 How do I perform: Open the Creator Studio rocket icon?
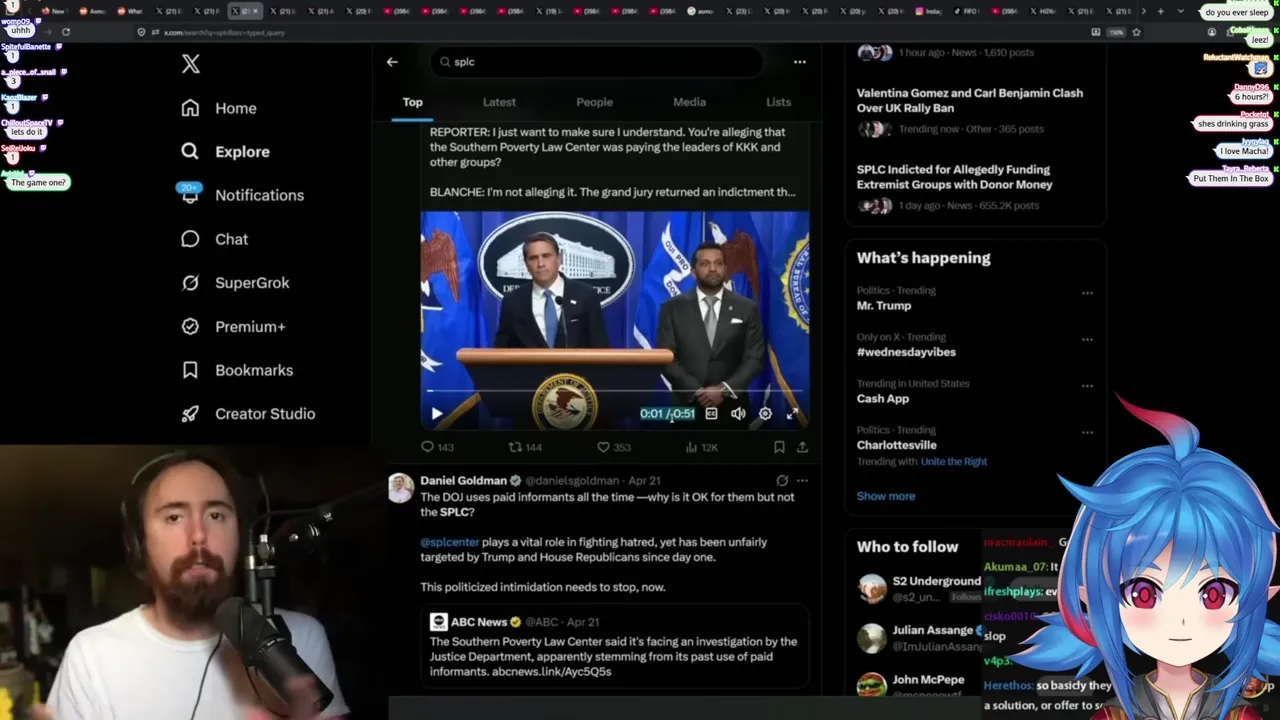coord(190,413)
